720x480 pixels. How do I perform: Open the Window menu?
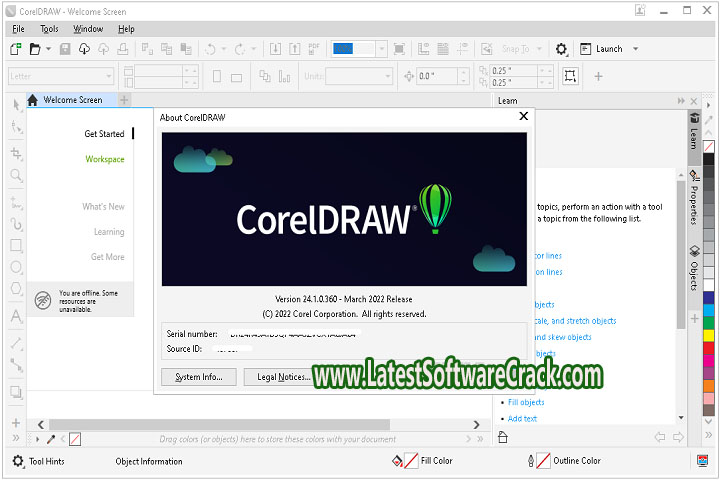88,29
